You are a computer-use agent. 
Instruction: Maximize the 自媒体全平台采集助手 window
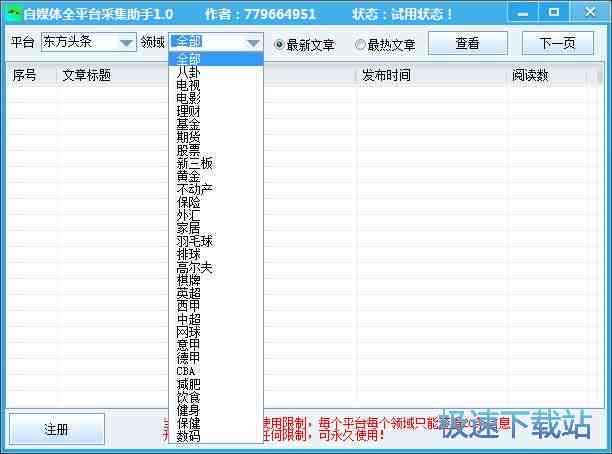[x=553, y=13]
